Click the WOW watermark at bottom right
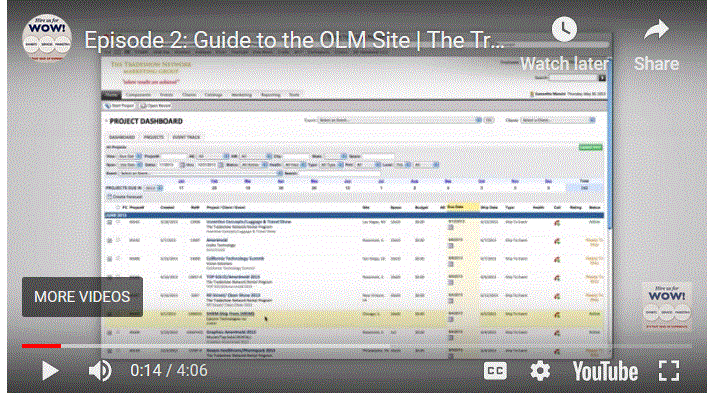This screenshot has width=714, height=399. 667,306
